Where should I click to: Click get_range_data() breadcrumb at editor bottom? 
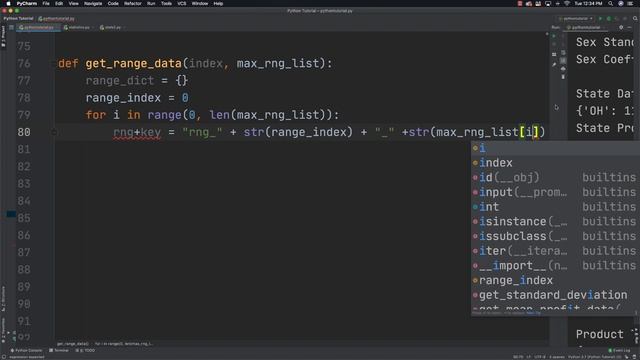pyautogui.click(x=73, y=344)
